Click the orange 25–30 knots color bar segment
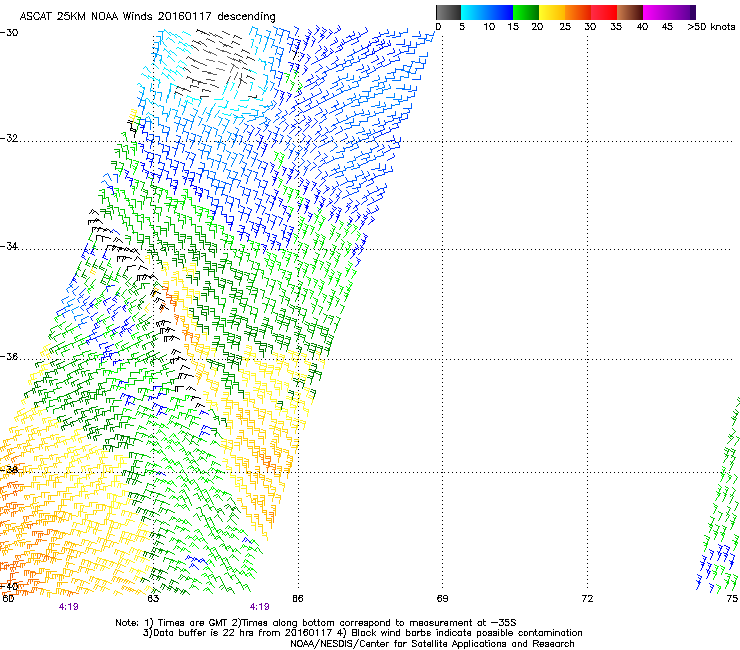Screen dimensions: 740x650 (578, 12)
